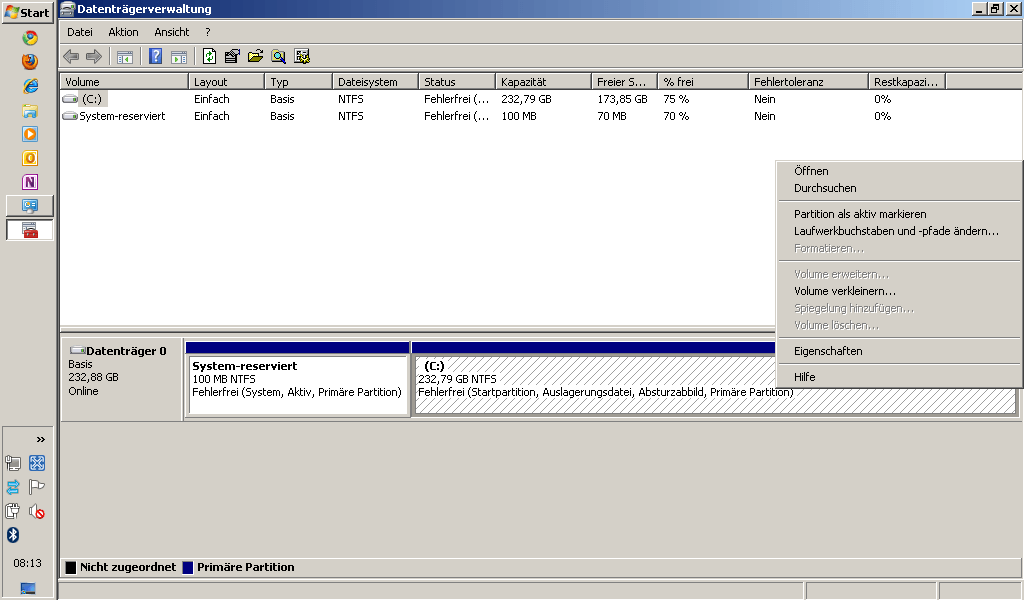Select 'Volume verkleinern...' in the context menu

point(845,291)
